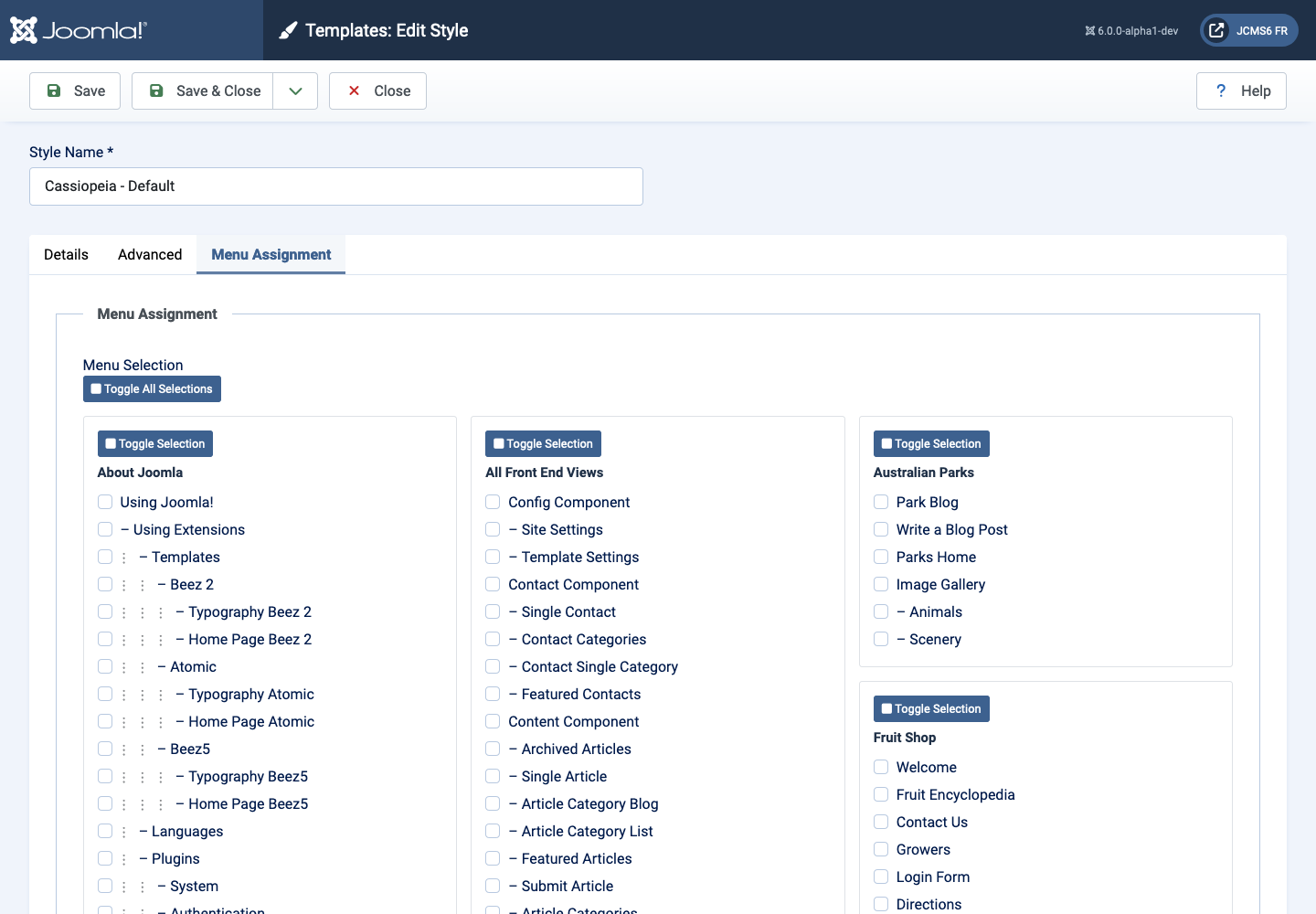Tick the Beez 2 checkbox
Screen dimensions: 1316x914
point(105,584)
